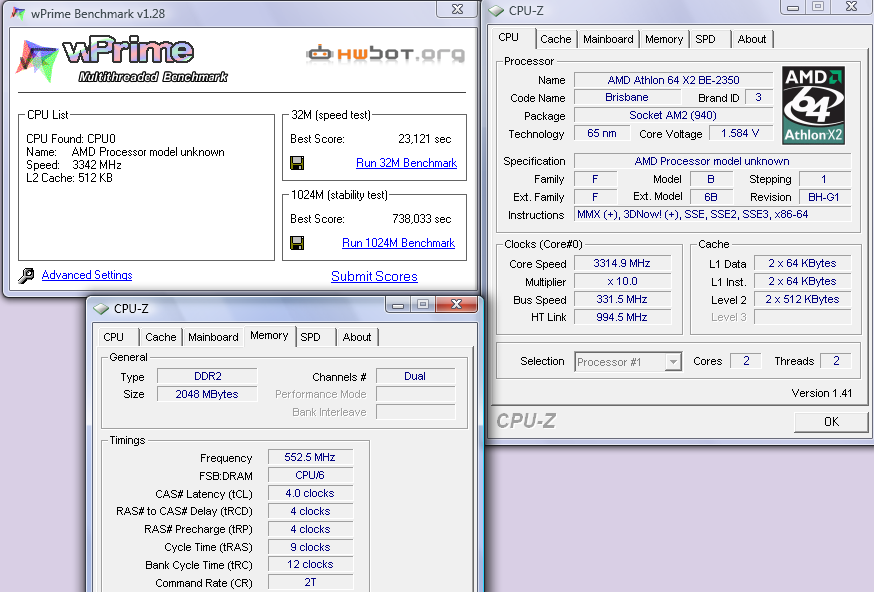Click the Technology value 65 nm
Viewport: 874px width, 592px height.
click(x=602, y=133)
